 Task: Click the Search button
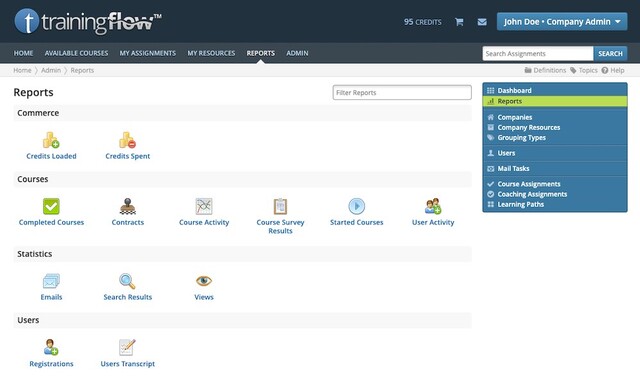coord(610,53)
